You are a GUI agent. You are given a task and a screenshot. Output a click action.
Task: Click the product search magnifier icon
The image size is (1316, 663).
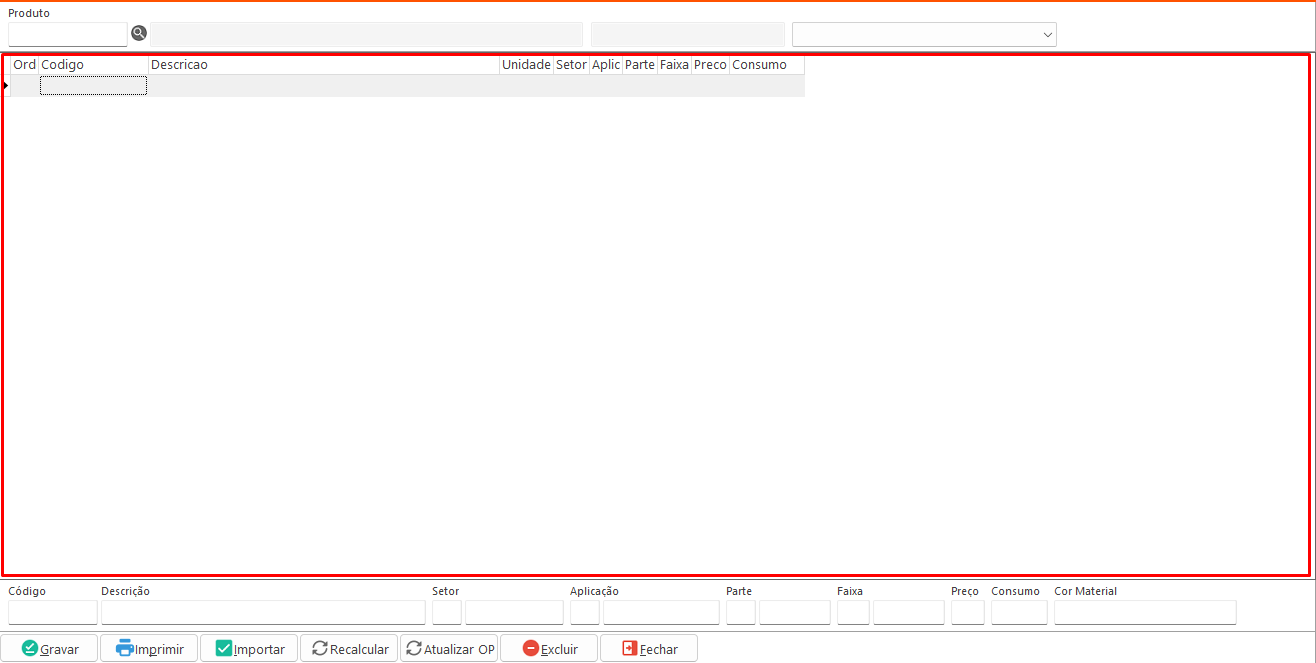(x=139, y=33)
